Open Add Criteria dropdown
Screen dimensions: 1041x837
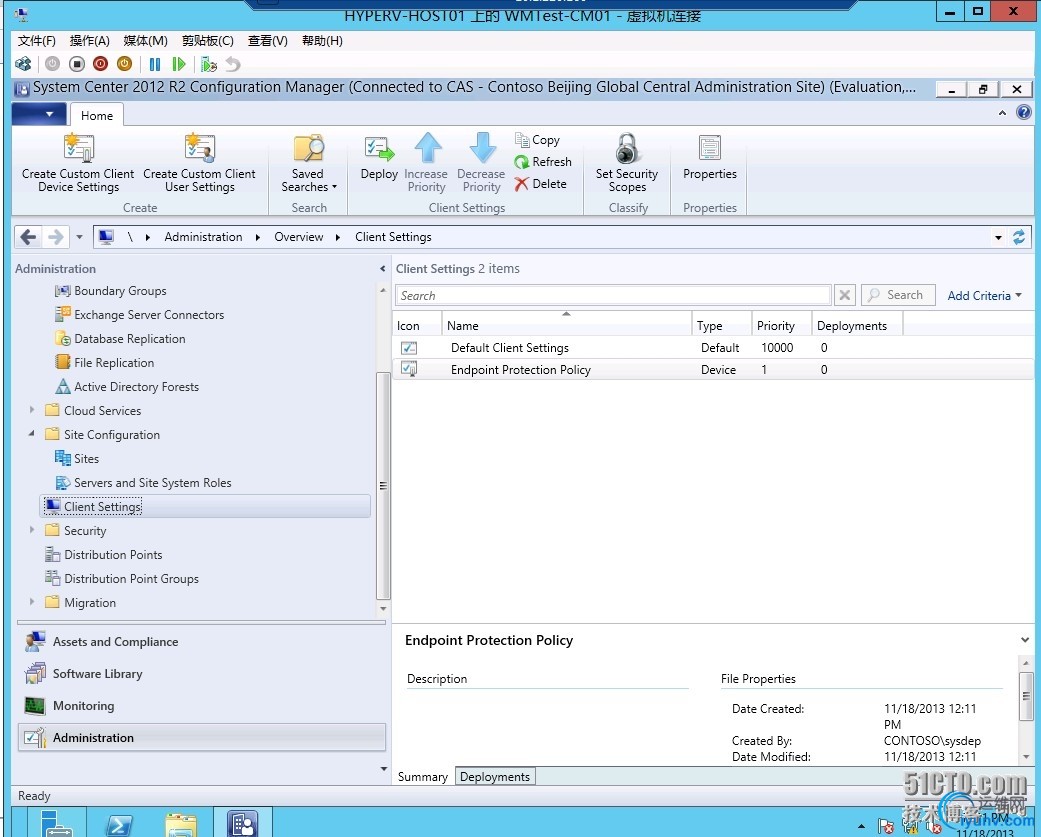tap(985, 295)
